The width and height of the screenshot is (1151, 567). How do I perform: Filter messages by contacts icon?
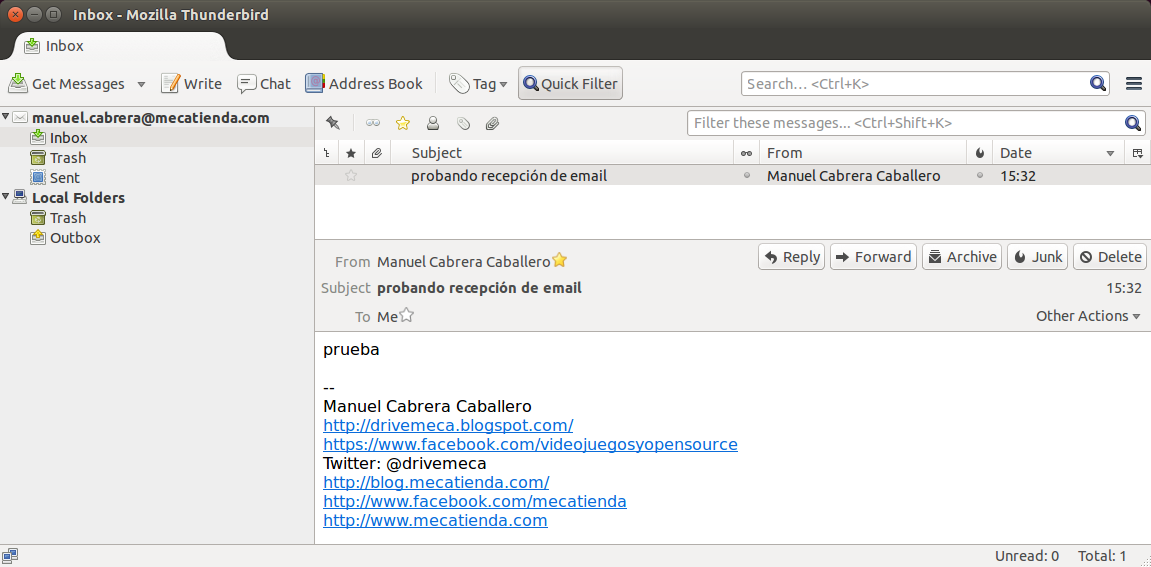[433, 123]
